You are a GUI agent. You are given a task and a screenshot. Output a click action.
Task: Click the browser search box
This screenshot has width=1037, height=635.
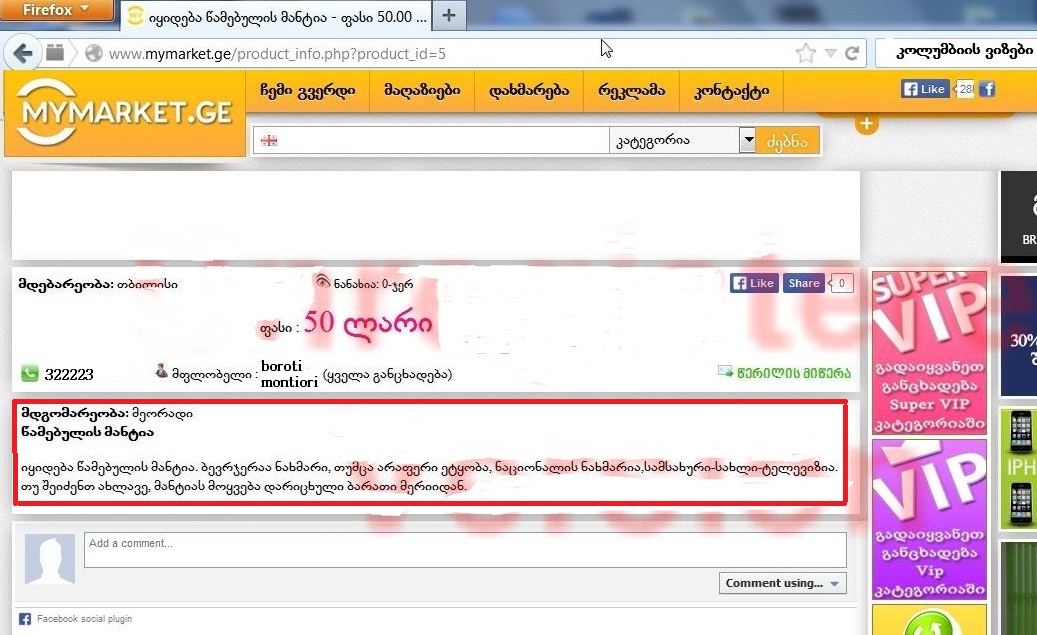coord(958,51)
